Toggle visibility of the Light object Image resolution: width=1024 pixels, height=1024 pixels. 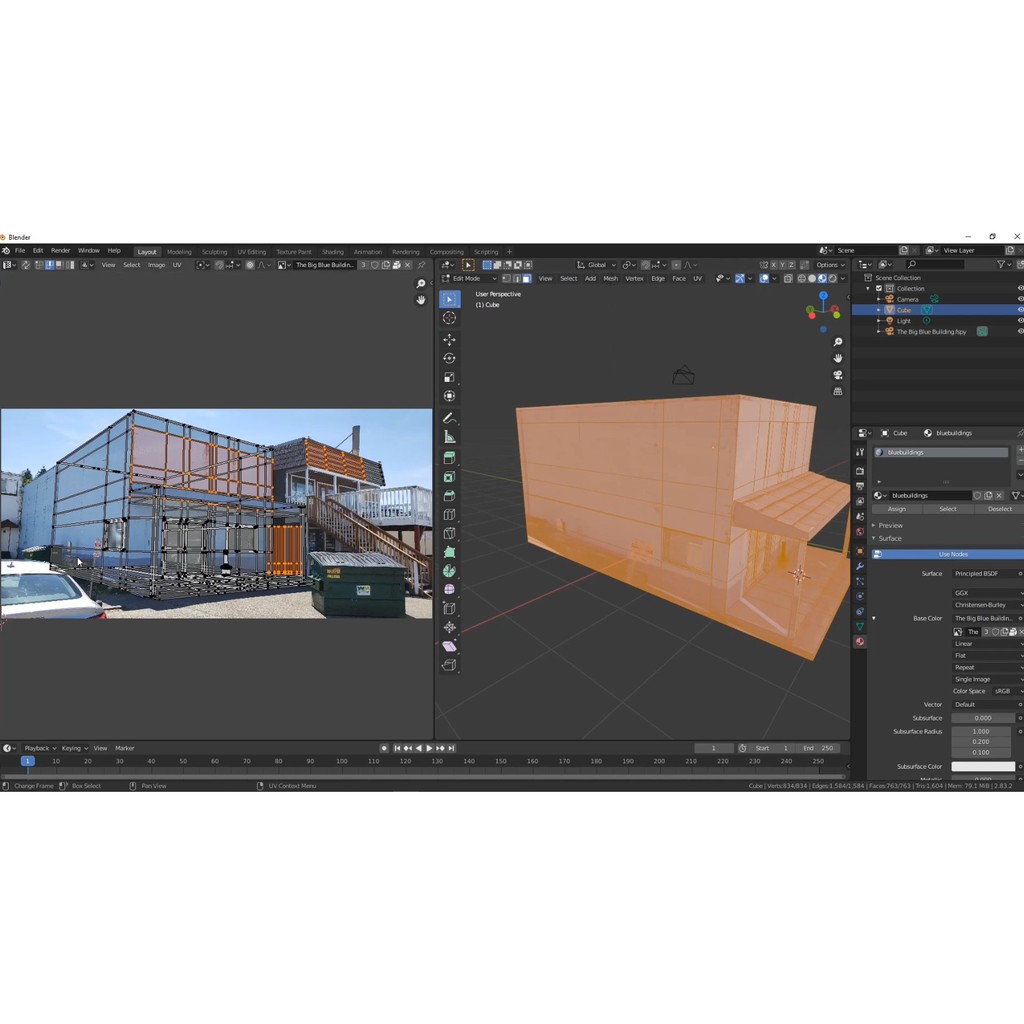coord(1020,320)
